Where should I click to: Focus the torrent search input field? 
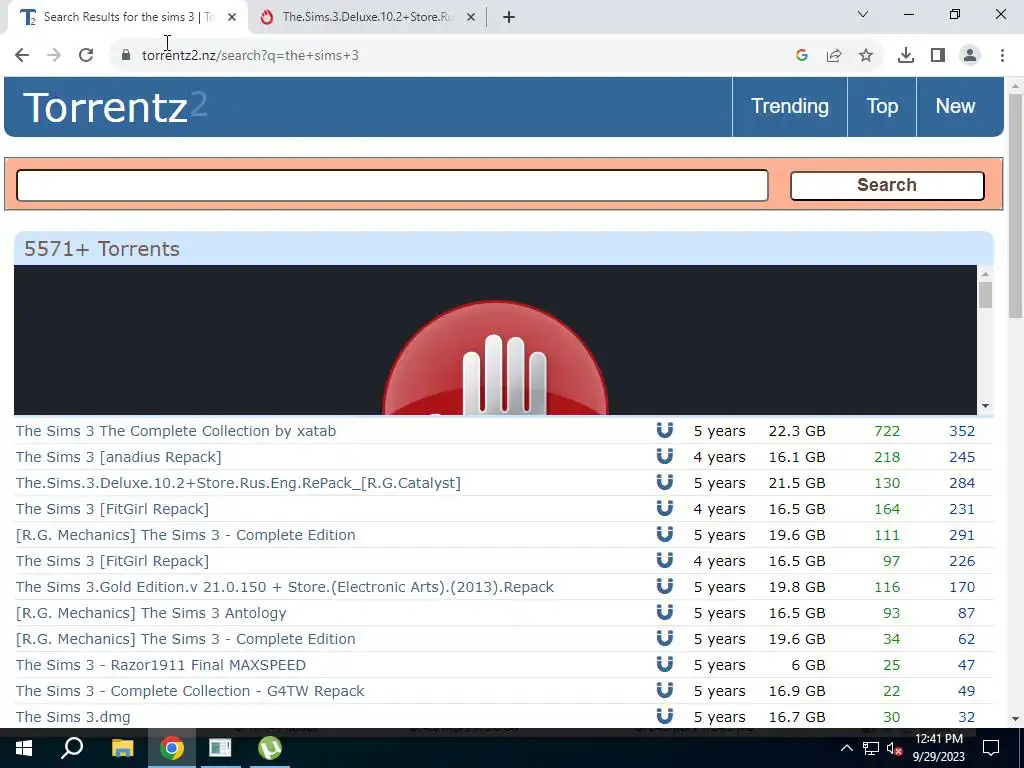392,185
